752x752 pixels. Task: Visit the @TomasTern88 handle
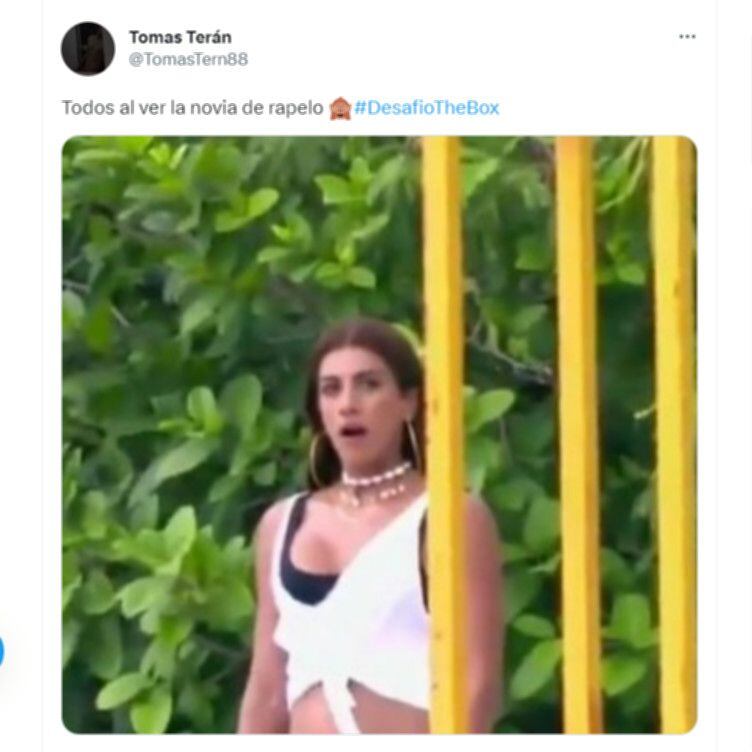(188, 59)
